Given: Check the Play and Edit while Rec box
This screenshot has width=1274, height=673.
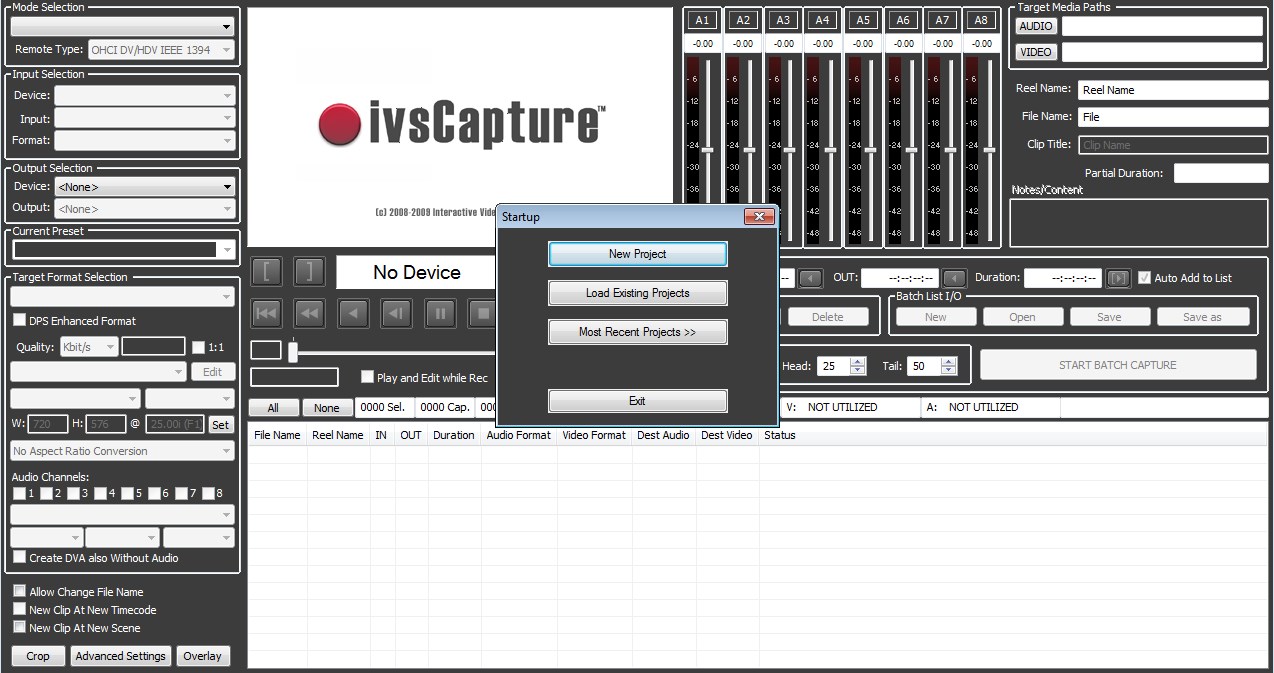Looking at the screenshot, I should [367, 377].
